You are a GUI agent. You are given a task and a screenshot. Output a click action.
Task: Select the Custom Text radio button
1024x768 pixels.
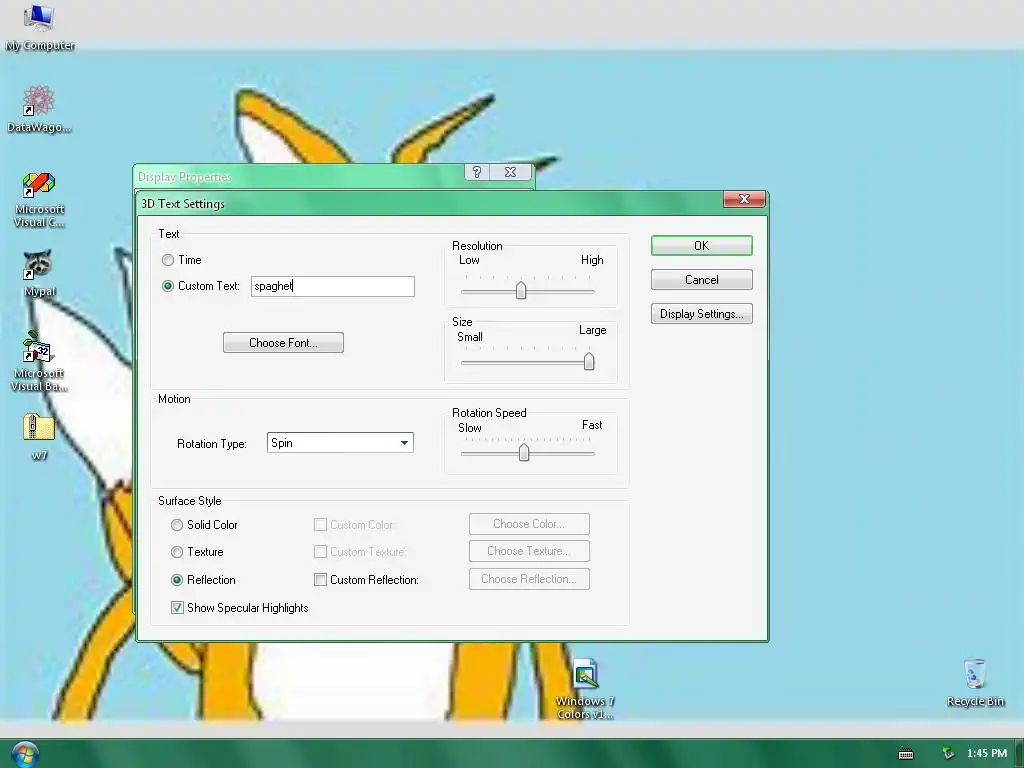coord(168,286)
